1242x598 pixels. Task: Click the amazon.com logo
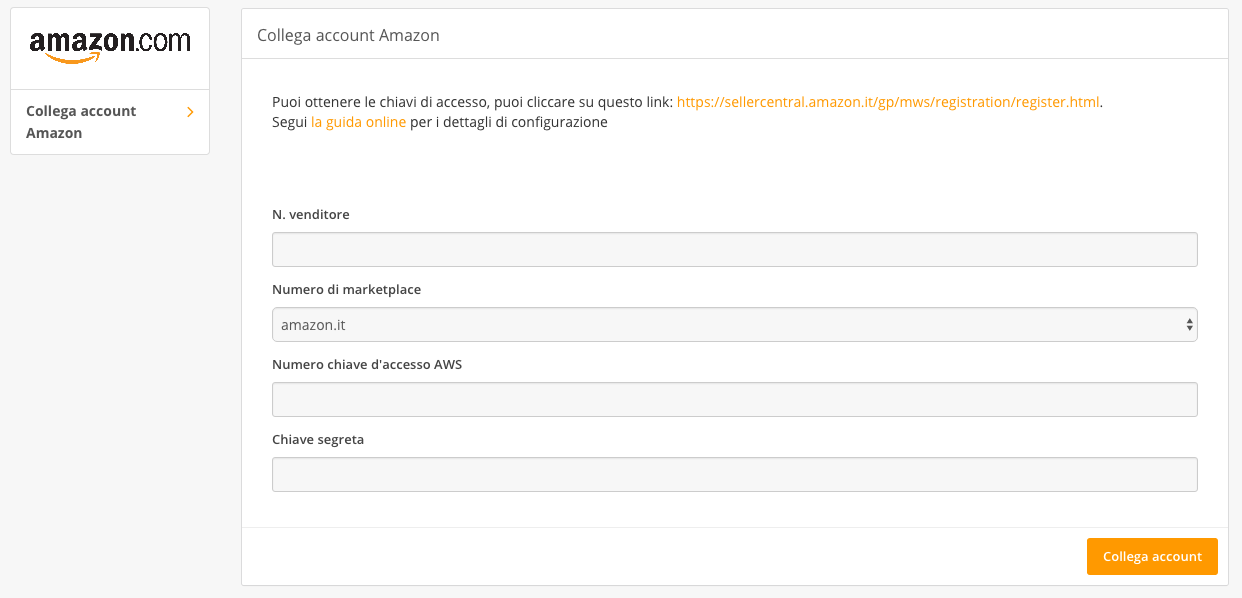point(110,42)
